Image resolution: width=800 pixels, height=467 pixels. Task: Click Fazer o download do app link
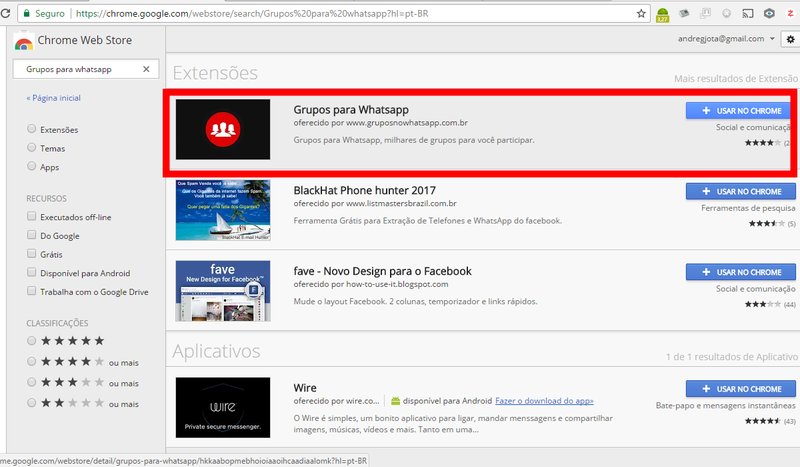tap(544, 401)
